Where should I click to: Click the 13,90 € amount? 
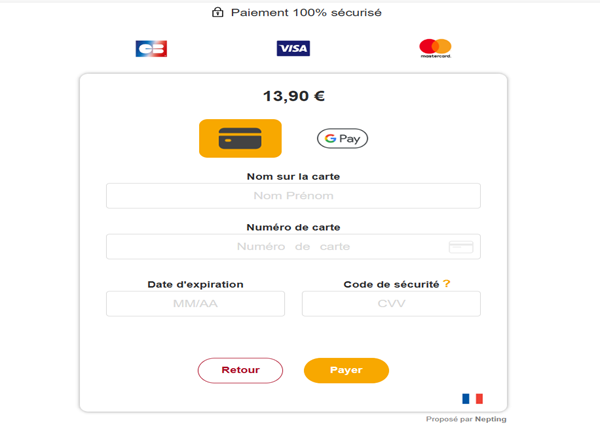293,96
